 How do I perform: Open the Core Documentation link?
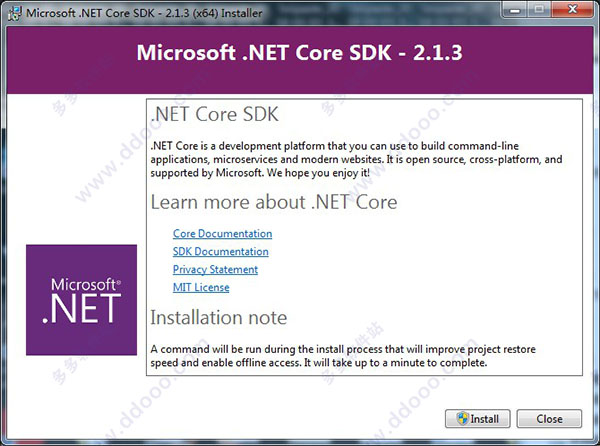(x=222, y=234)
